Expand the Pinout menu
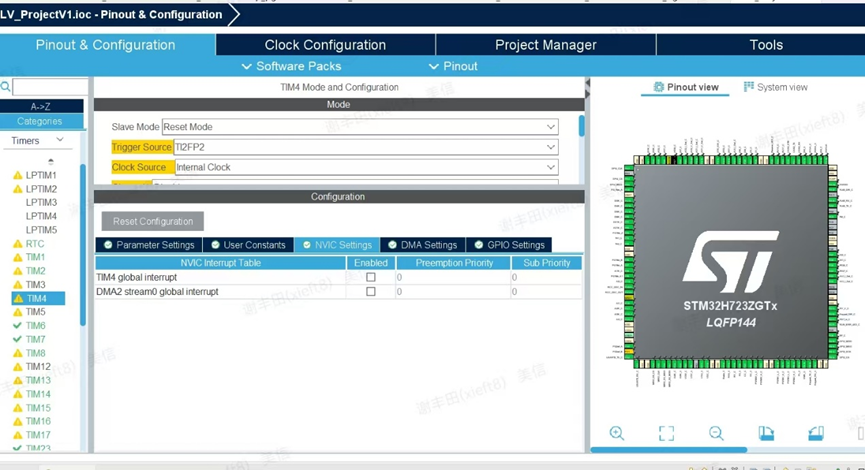The height and width of the screenshot is (470, 865). pyautogui.click(x=453, y=66)
